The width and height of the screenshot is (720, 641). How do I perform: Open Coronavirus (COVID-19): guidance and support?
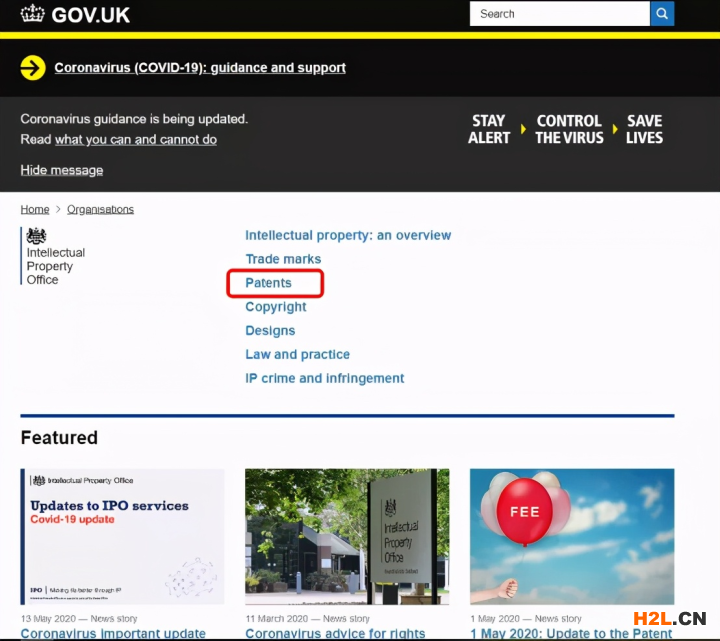[x=200, y=68]
